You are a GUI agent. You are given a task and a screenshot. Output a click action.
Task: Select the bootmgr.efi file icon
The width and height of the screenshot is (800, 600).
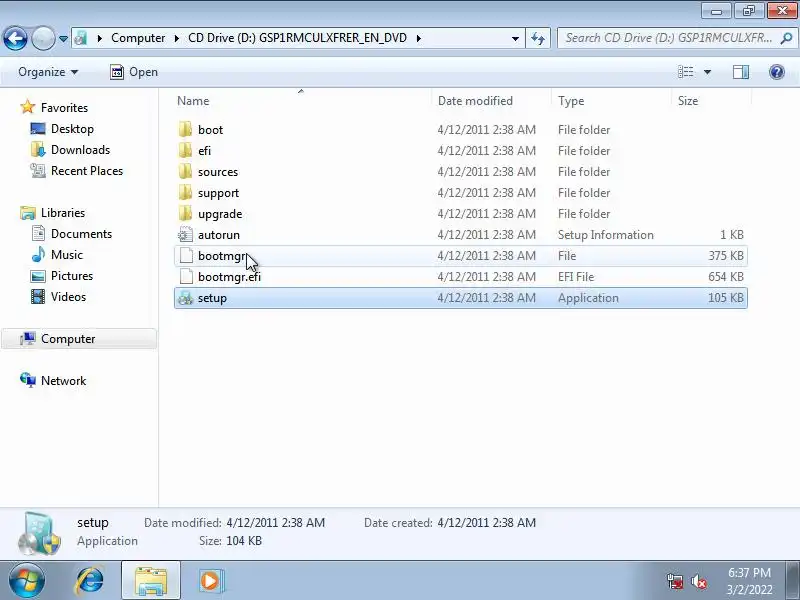click(186, 277)
